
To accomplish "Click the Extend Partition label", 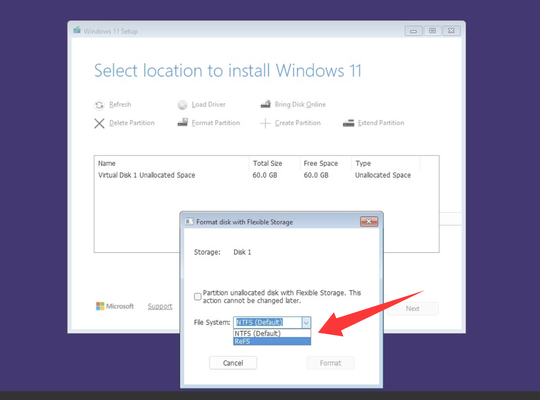I will 381,123.
